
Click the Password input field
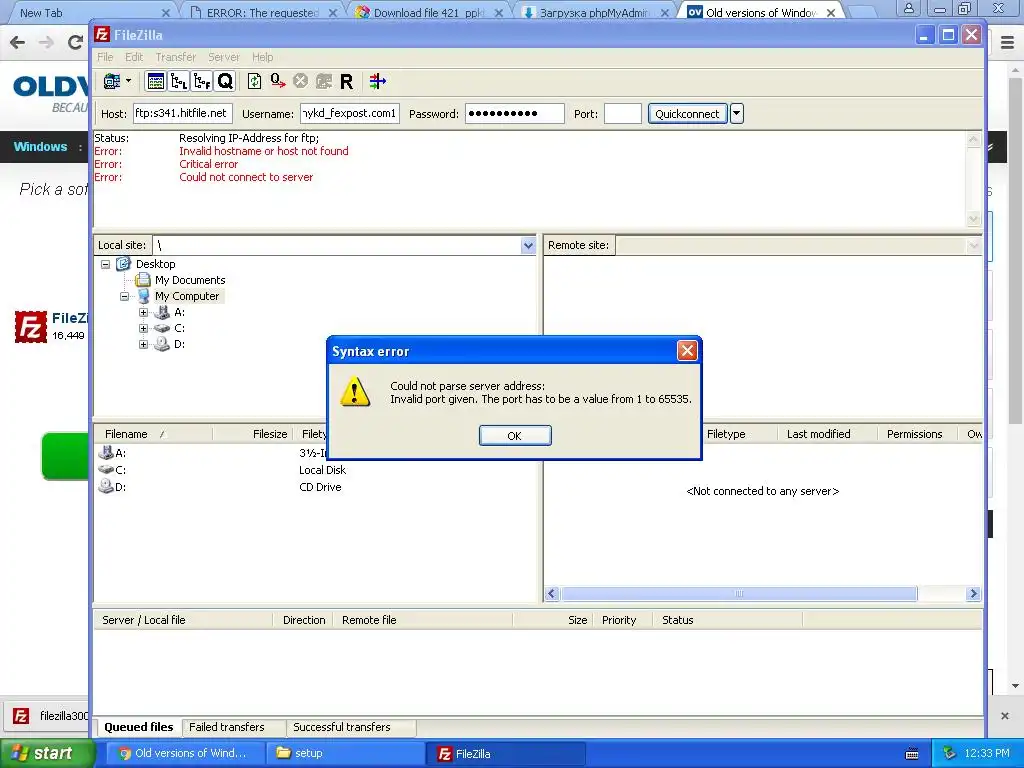[515, 114]
